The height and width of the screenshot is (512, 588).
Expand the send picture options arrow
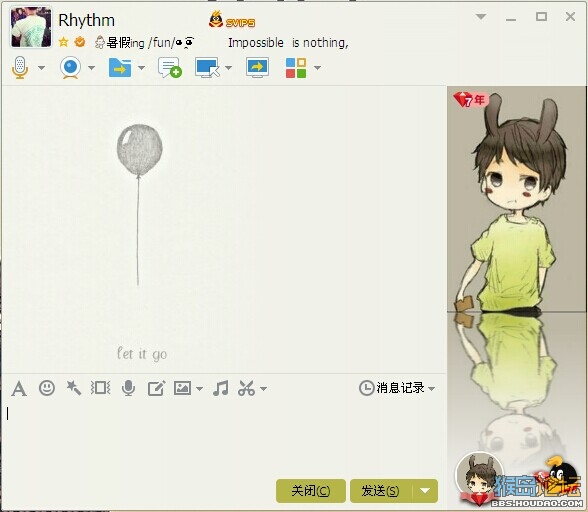tap(199, 389)
